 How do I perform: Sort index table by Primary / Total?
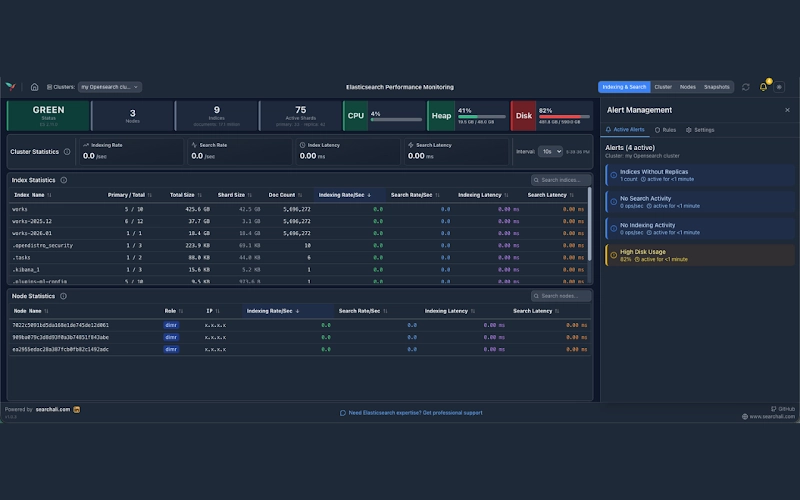coord(130,195)
